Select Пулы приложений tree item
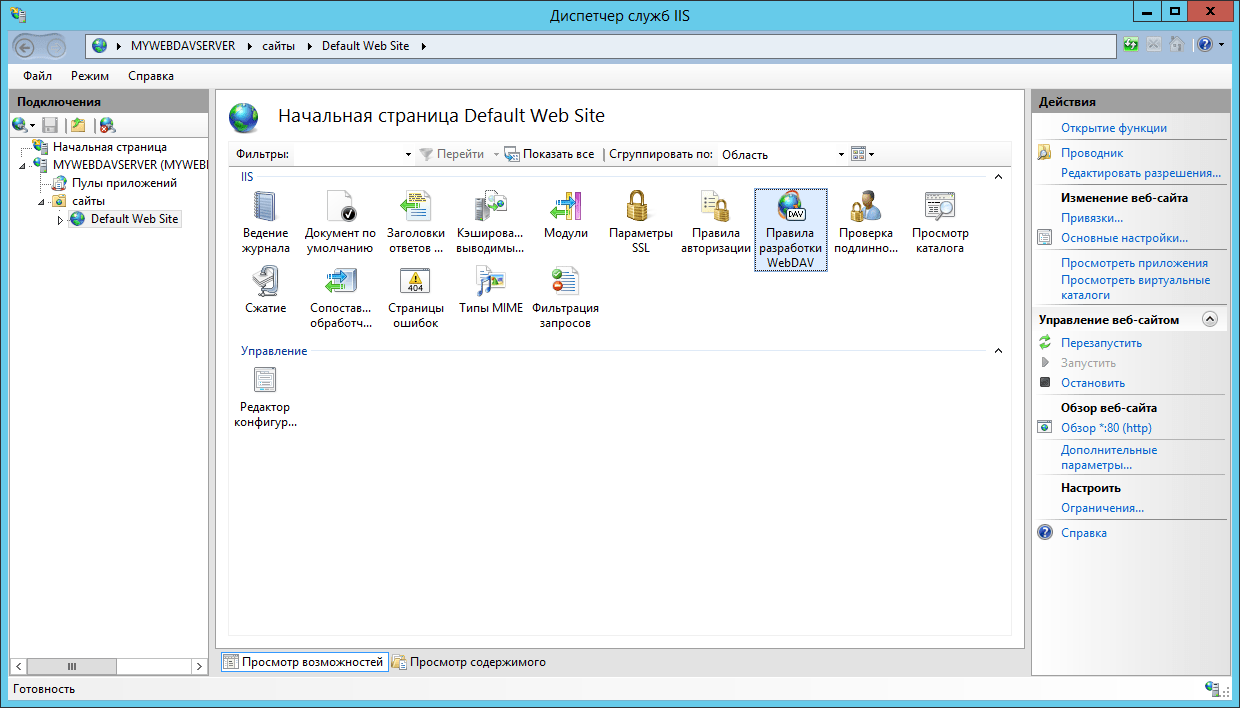The image size is (1240, 708). (124, 183)
